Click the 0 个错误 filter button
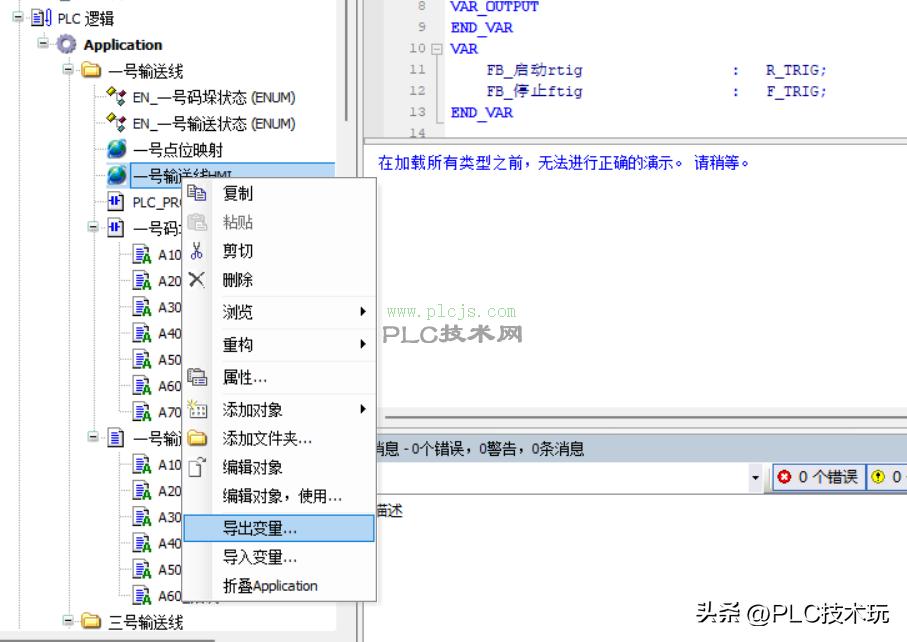This screenshot has height=642, width=907. coord(818,477)
